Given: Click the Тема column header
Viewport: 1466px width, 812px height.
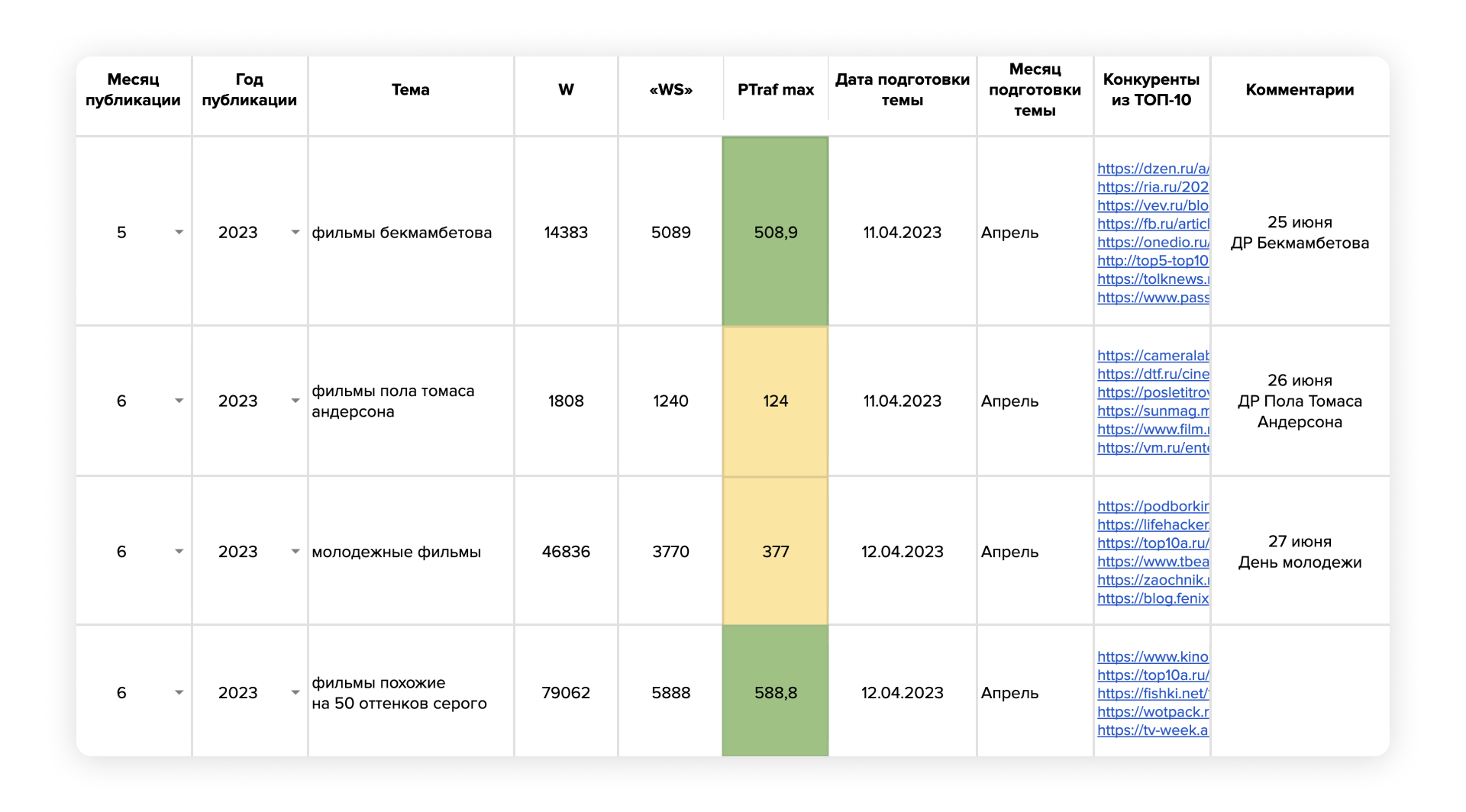Looking at the screenshot, I should coord(410,90).
